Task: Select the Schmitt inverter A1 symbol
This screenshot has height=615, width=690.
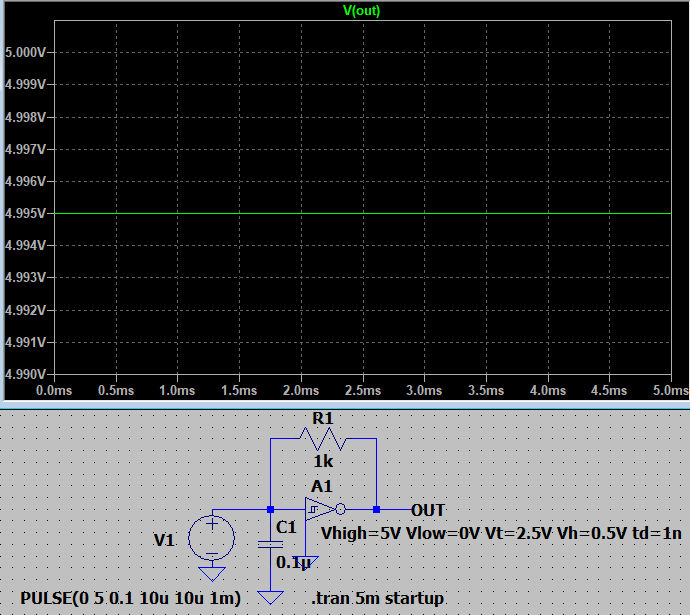Action: click(323, 509)
